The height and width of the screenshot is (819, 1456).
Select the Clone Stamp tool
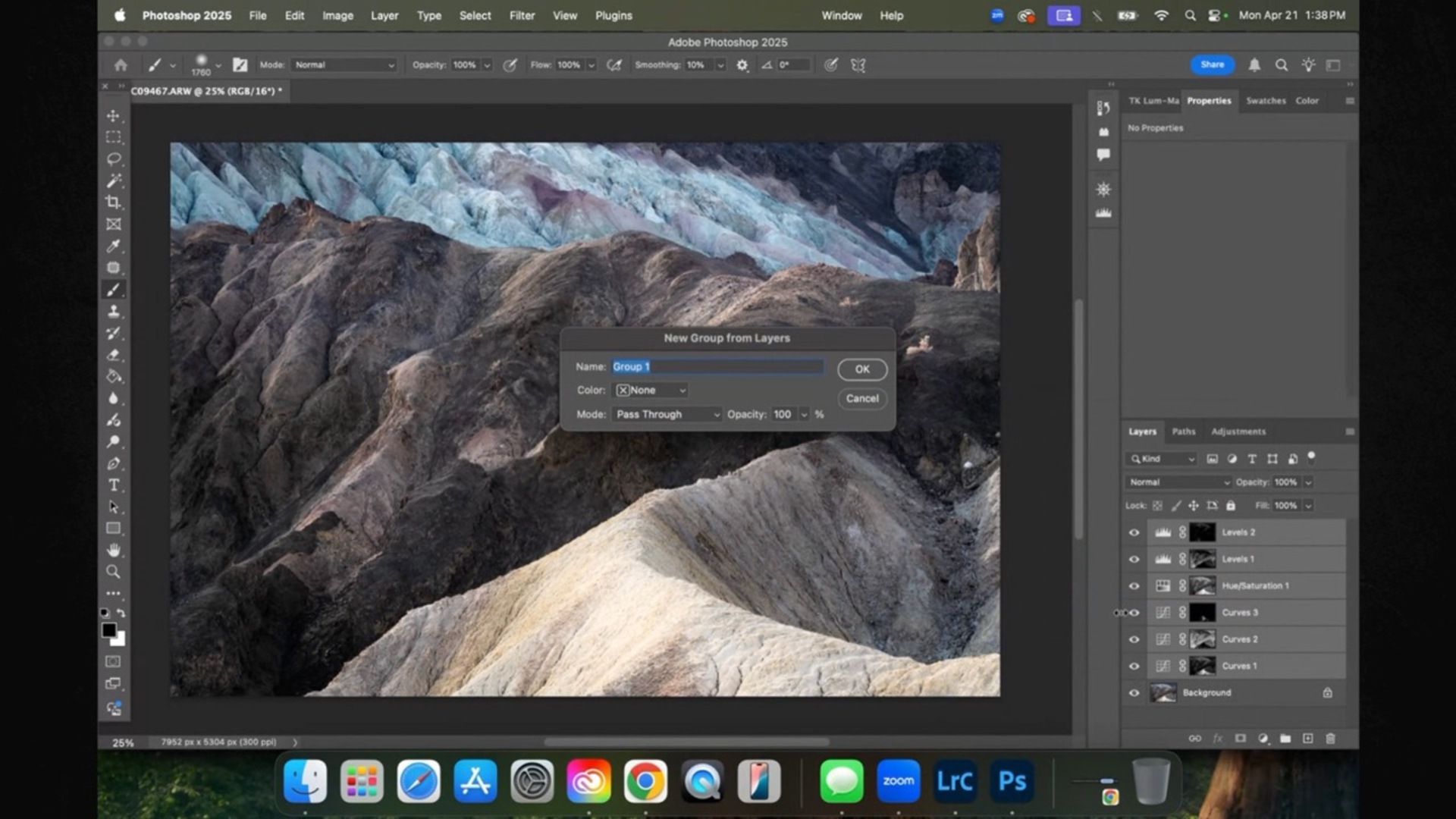pos(114,311)
